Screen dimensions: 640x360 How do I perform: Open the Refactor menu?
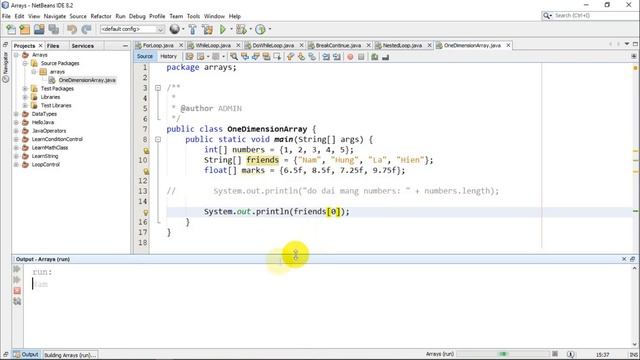(101, 16)
